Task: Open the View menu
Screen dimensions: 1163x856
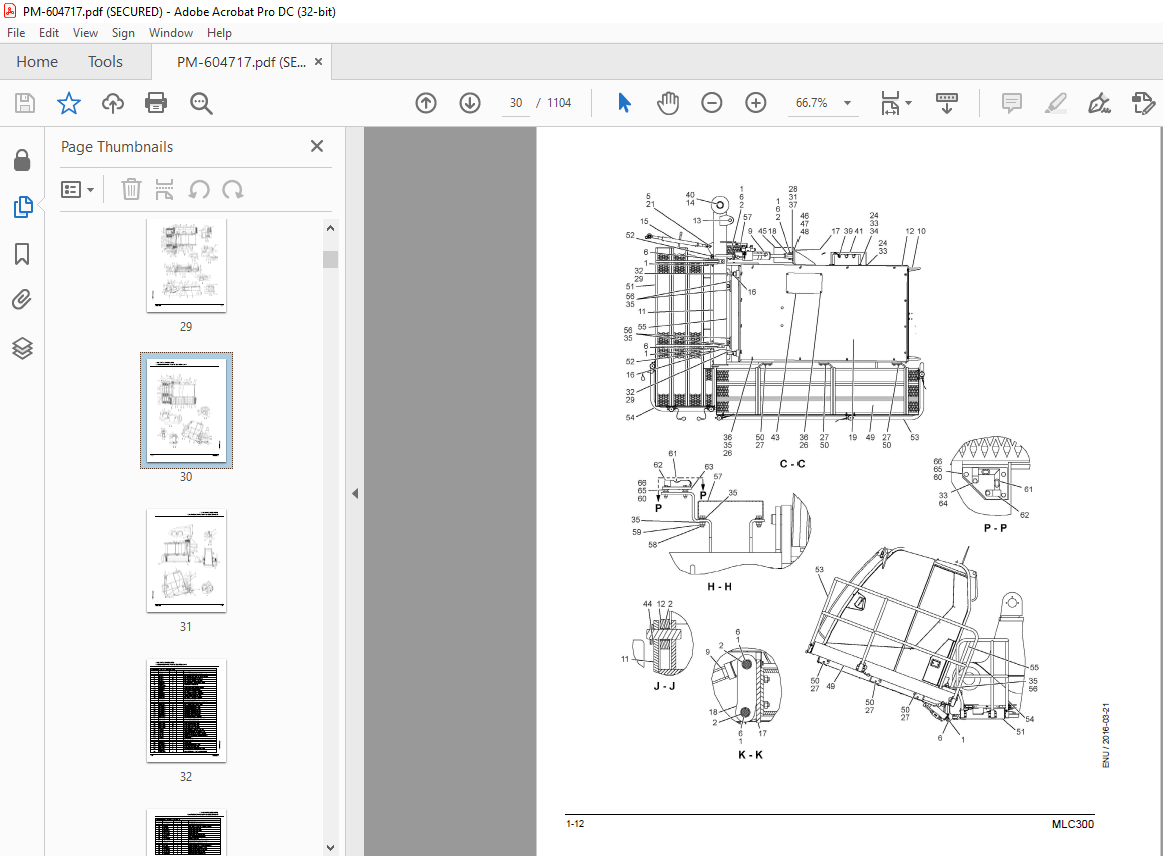Action: [85, 33]
